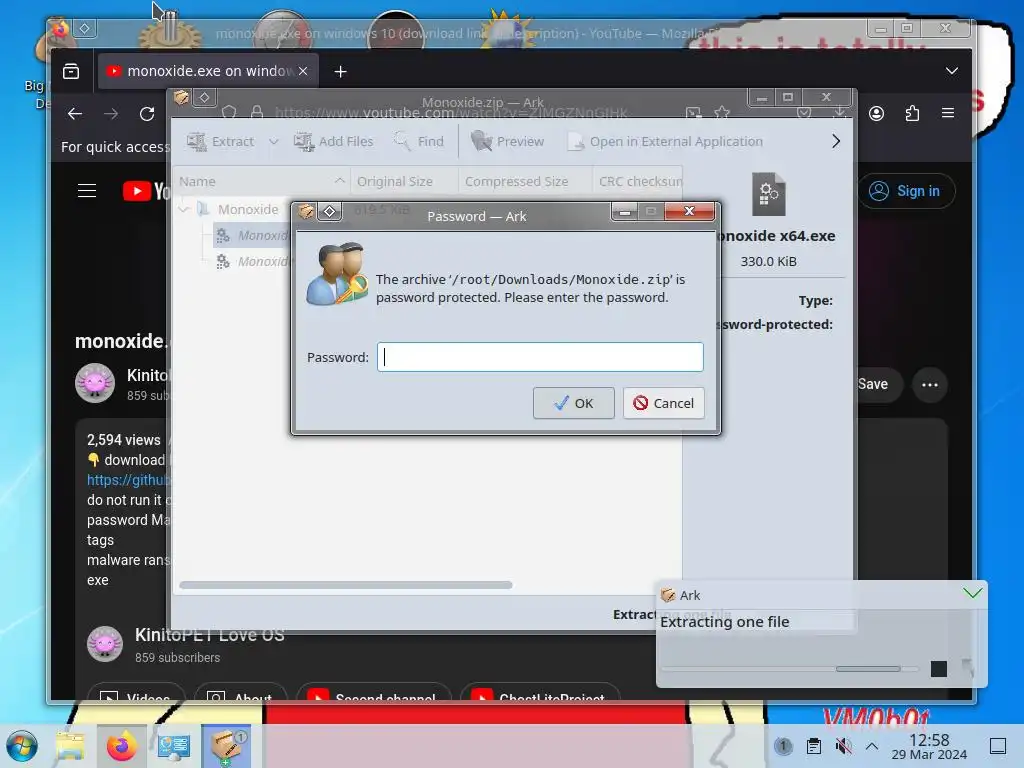Image resolution: width=1024 pixels, height=768 pixels.
Task: Click the Find icon in Ark toolbar
Action: tap(402, 141)
